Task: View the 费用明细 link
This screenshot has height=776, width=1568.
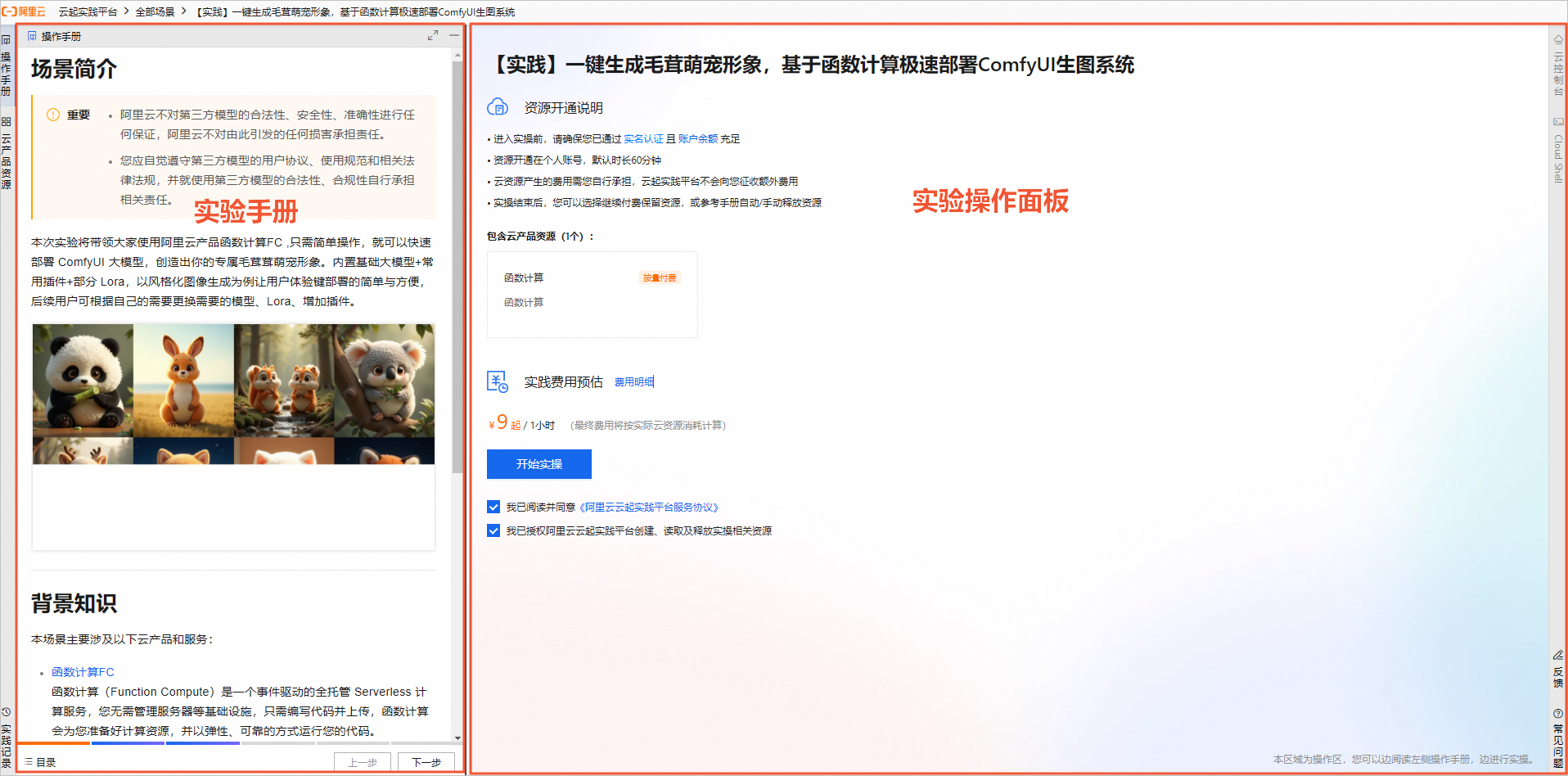Action: point(634,382)
